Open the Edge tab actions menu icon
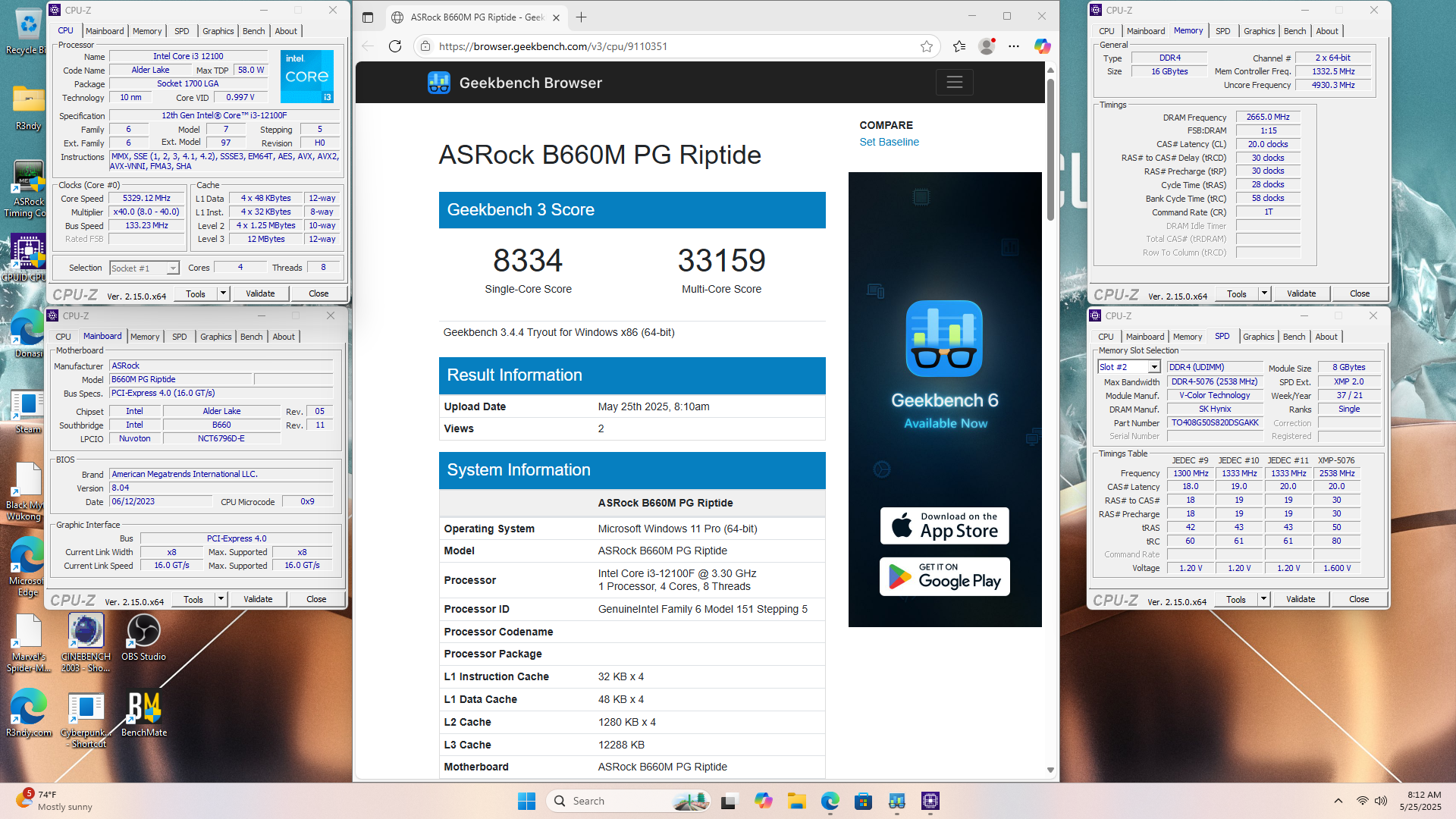1456x819 pixels. tap(368, 17)
